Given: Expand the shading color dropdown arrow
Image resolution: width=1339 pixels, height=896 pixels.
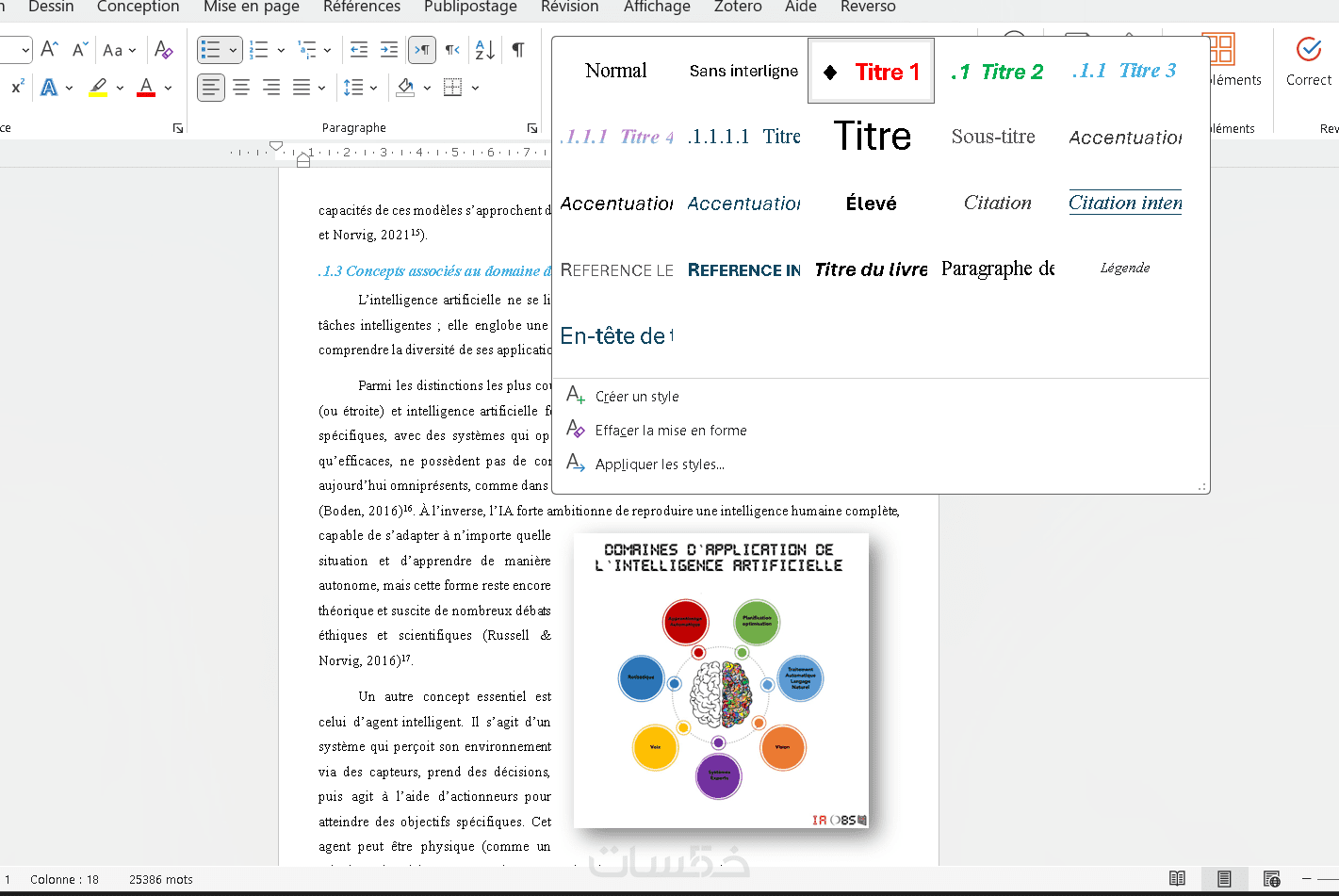Looking at the screenshot, I should click(427, 89).
